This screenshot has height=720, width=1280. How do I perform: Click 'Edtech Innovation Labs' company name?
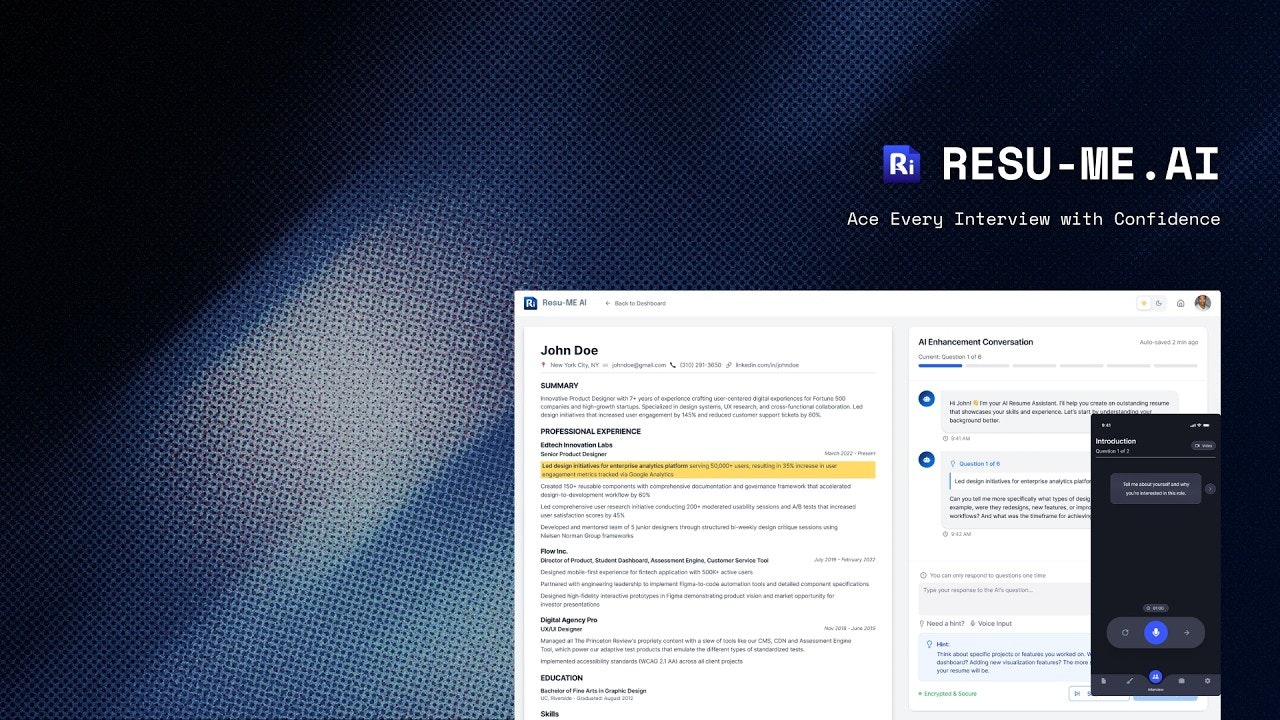(577, 445)
